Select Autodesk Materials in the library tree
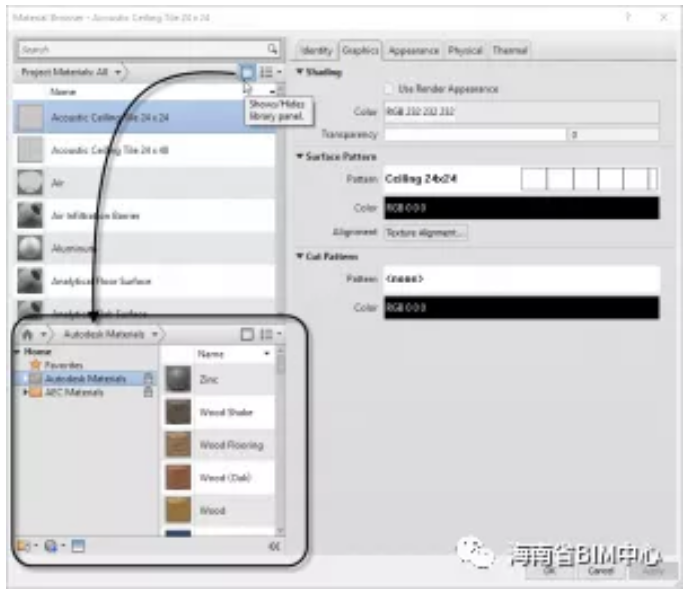This screenshot has height=595, width=690. click(x=85, y=378)
